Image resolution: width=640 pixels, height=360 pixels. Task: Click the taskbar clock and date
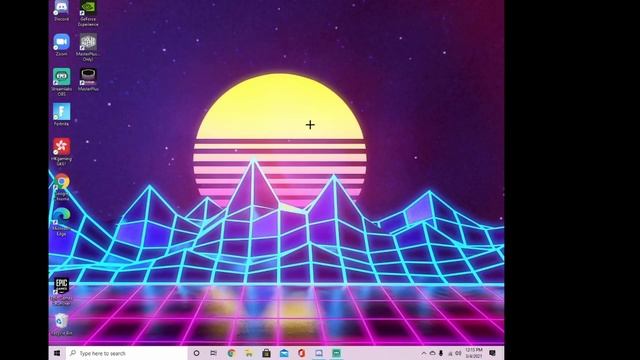click(474, 353)
